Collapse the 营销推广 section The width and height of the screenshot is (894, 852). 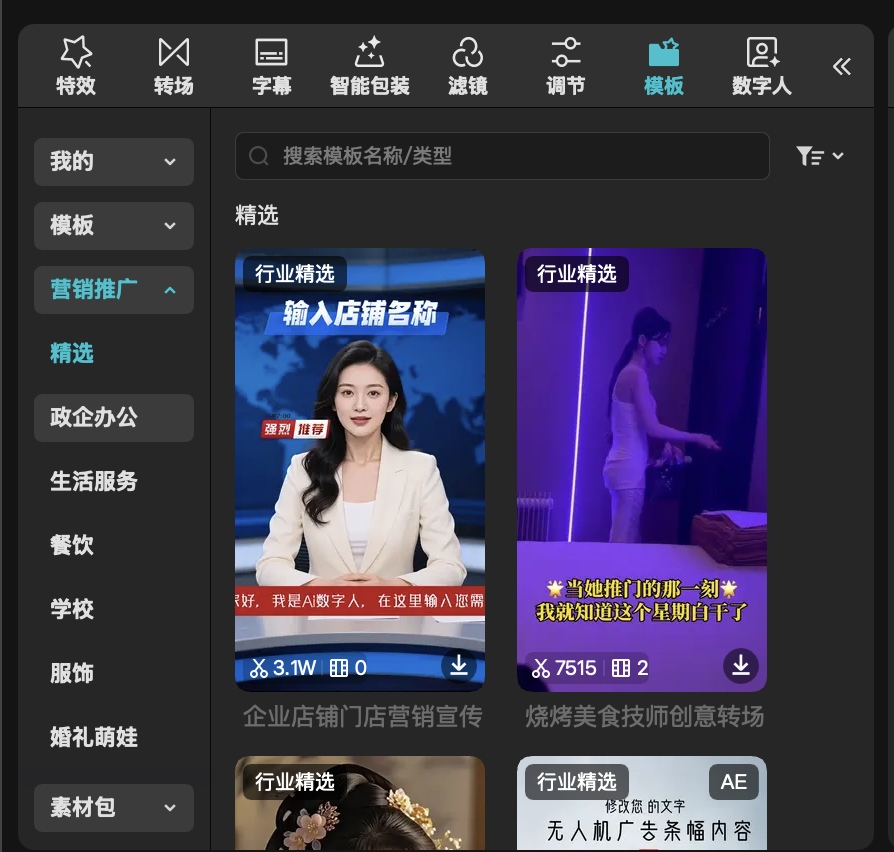(114, 290)
